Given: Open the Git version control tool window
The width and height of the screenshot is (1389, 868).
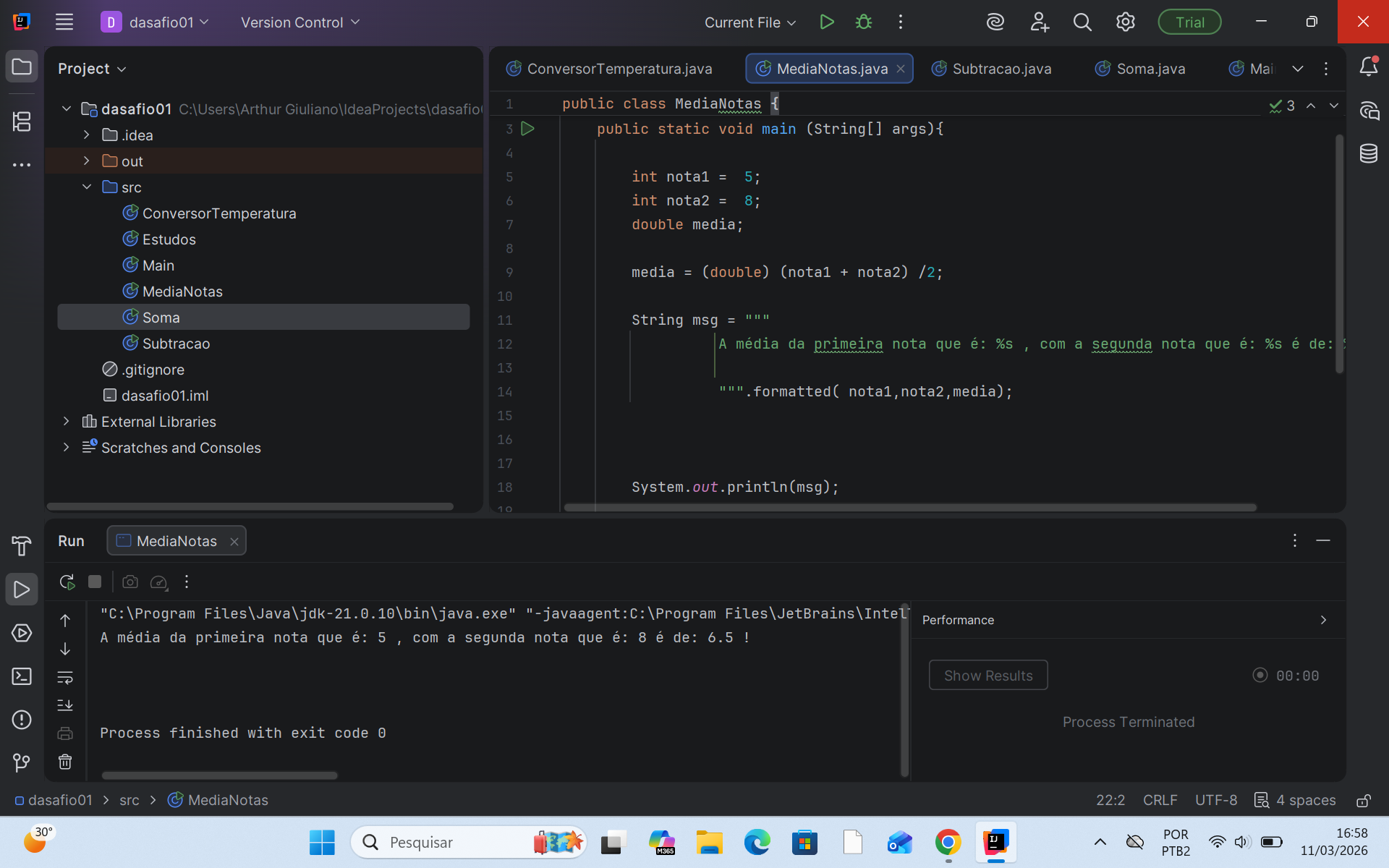Looking at the screenshot, I should coord(22,762).
